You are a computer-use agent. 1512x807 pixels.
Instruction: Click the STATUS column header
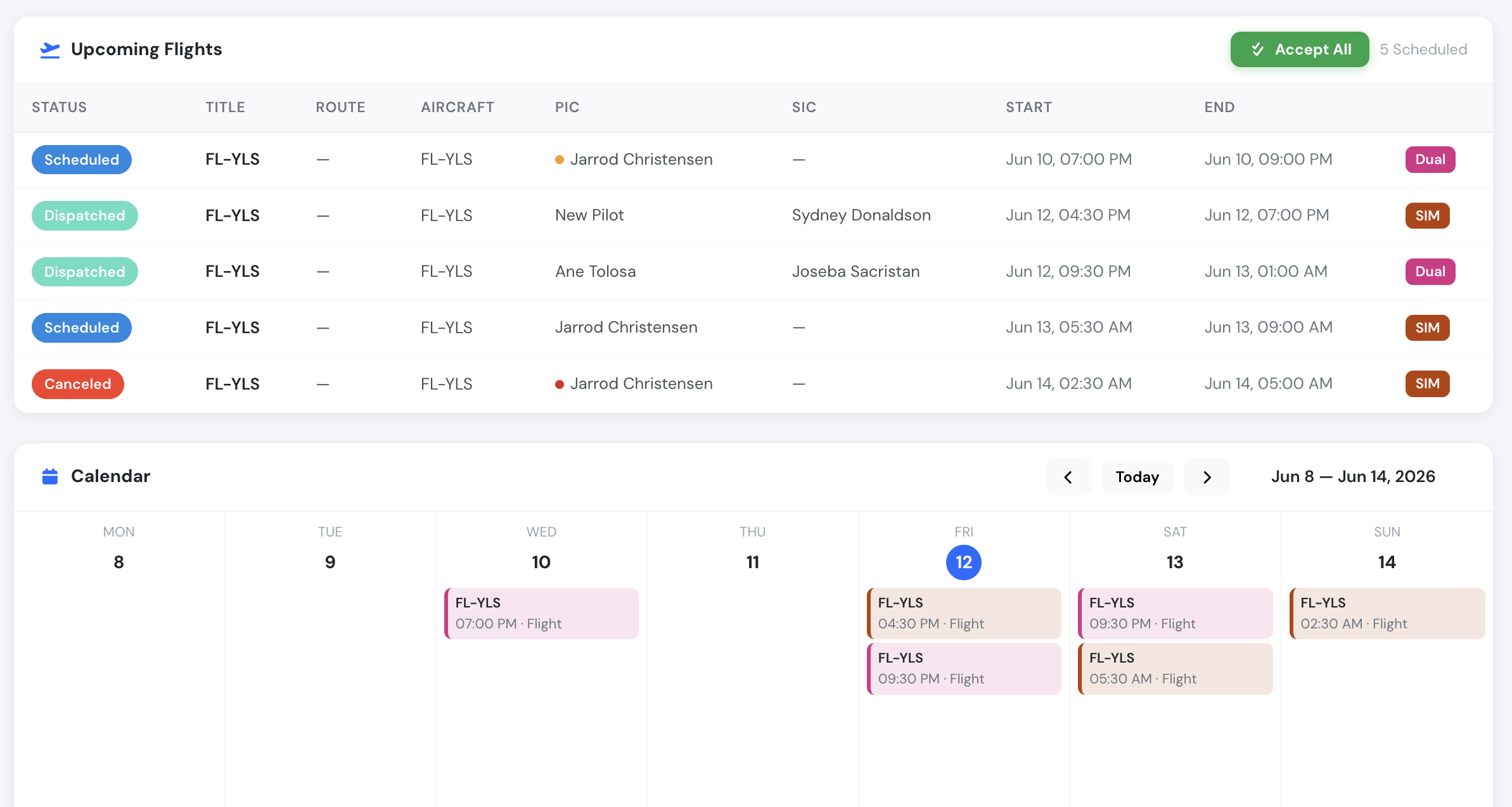60,107
